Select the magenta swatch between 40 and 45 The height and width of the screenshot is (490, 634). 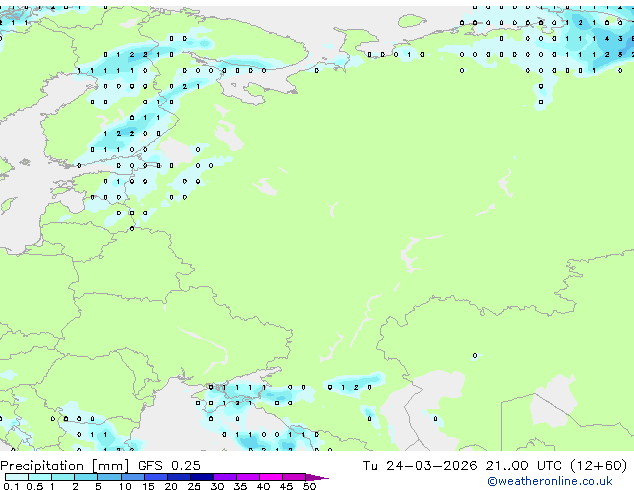tap(271, 477)
